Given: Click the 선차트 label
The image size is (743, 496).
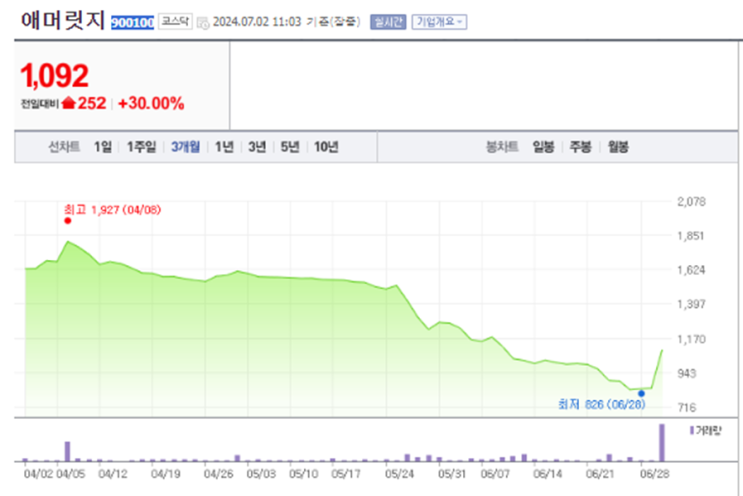Looking at the screenshot, I should [64, 147].
